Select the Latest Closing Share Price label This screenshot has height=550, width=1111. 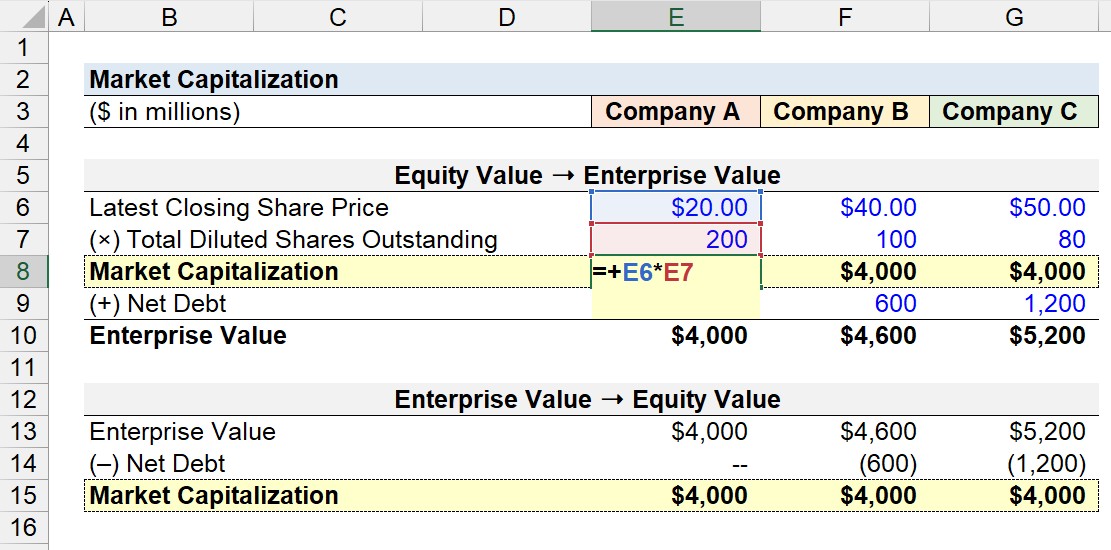pyautogui.click(x=239, y=208)
